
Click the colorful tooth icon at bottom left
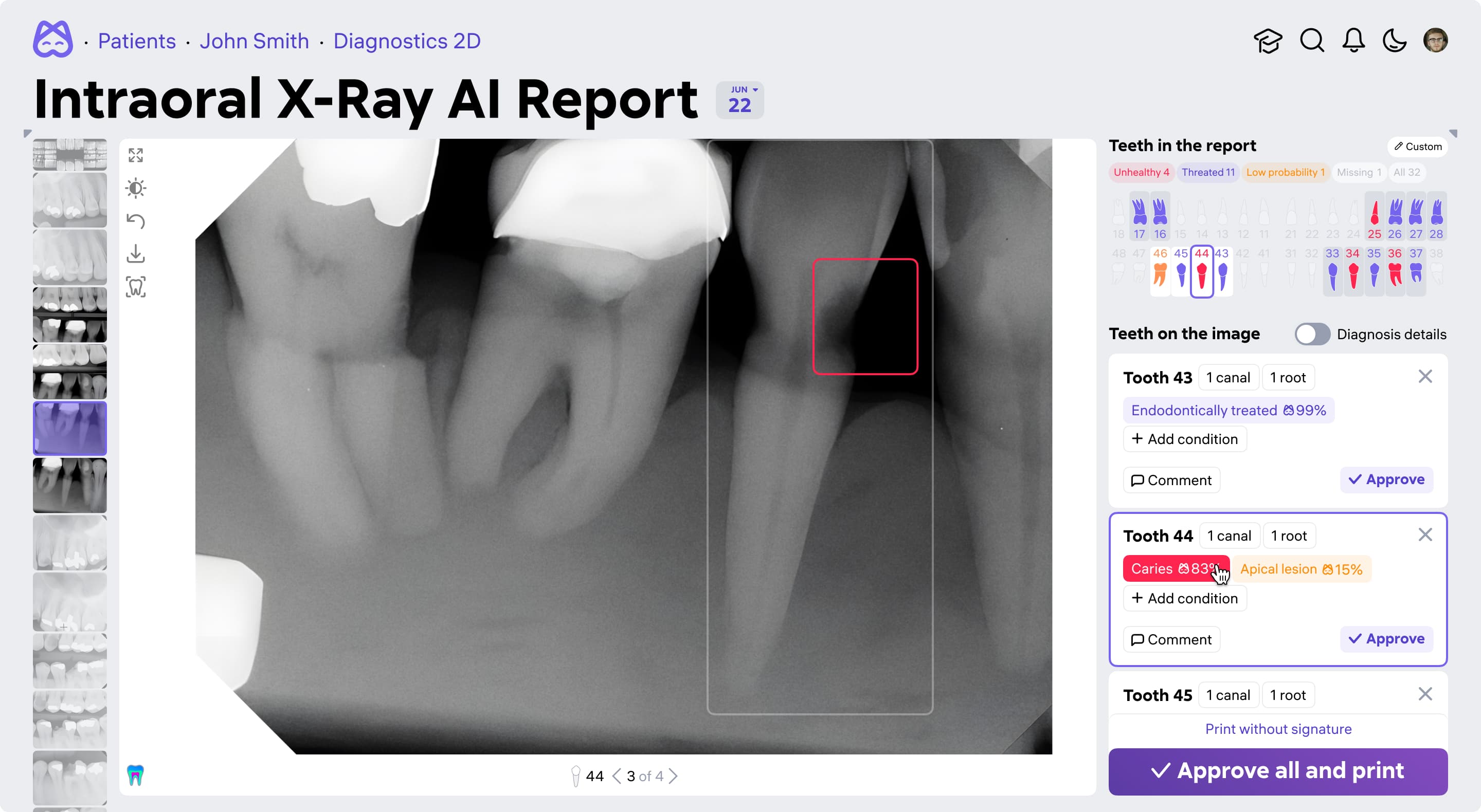click(135, 774)
